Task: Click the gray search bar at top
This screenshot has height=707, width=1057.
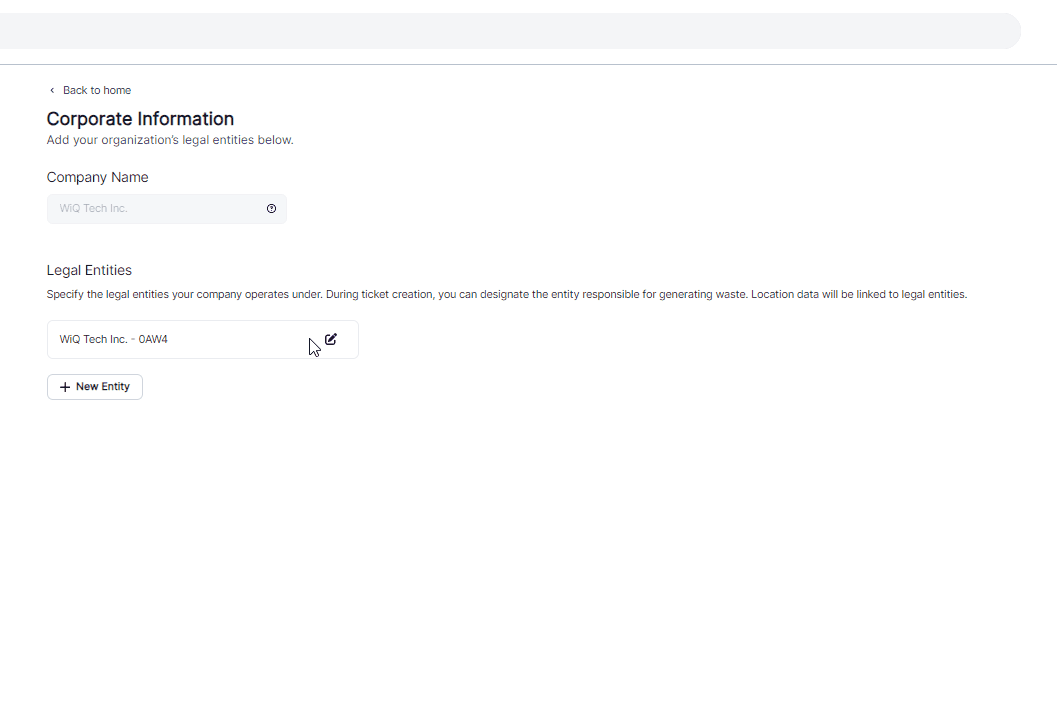Action: click(510, 31)
